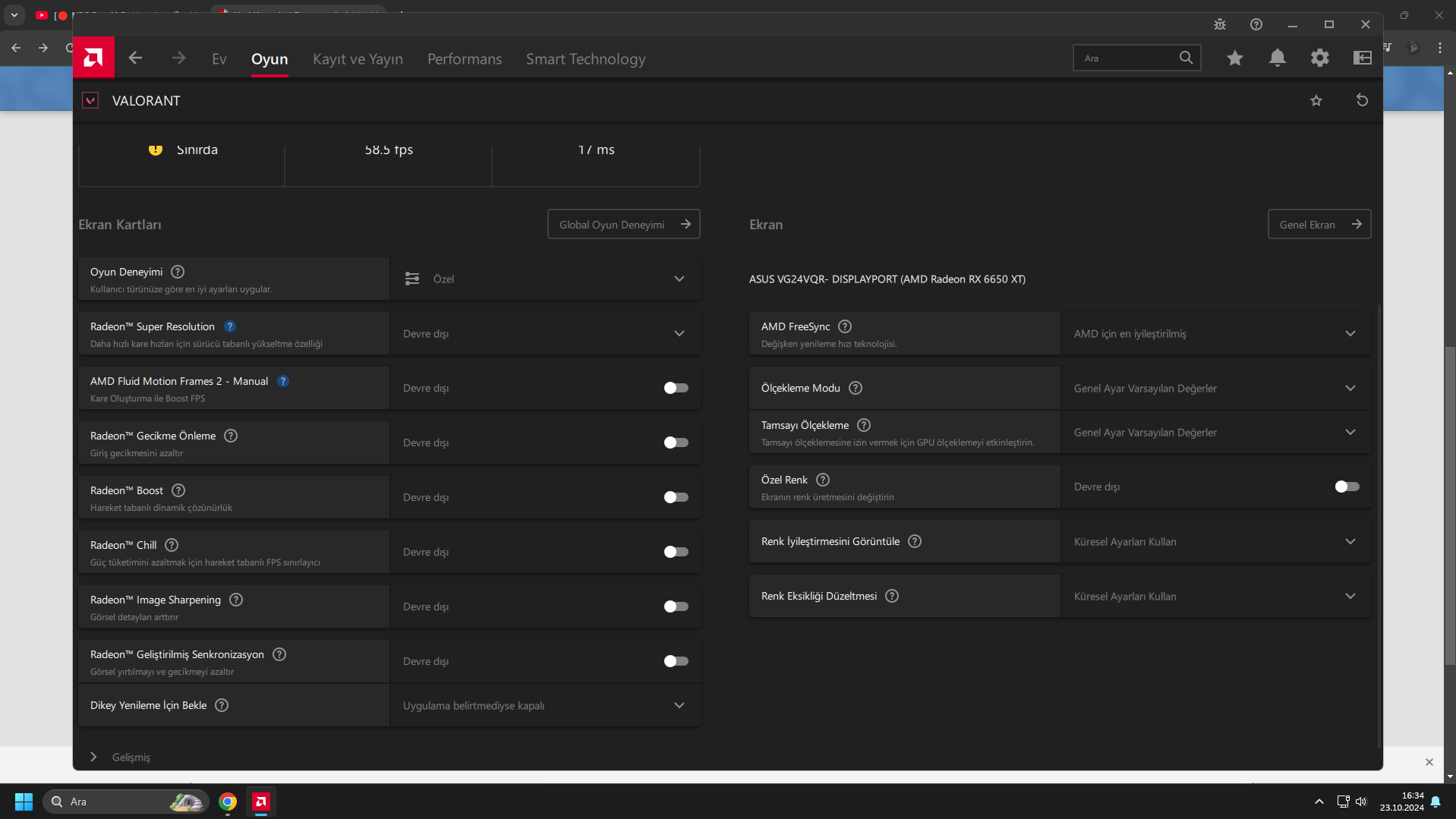Go forward with the AMD forward arrow
This screenshot has height=819, width=1456.
[x=178, y=58]
